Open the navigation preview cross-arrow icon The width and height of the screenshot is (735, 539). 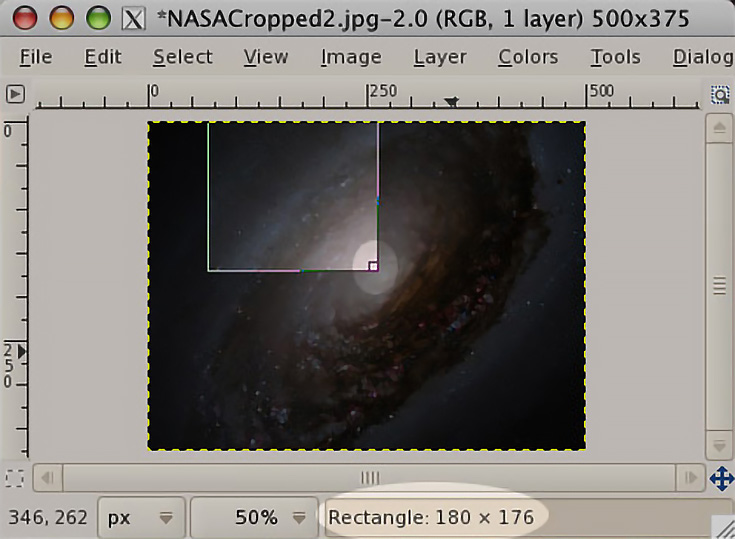[721, 479]
